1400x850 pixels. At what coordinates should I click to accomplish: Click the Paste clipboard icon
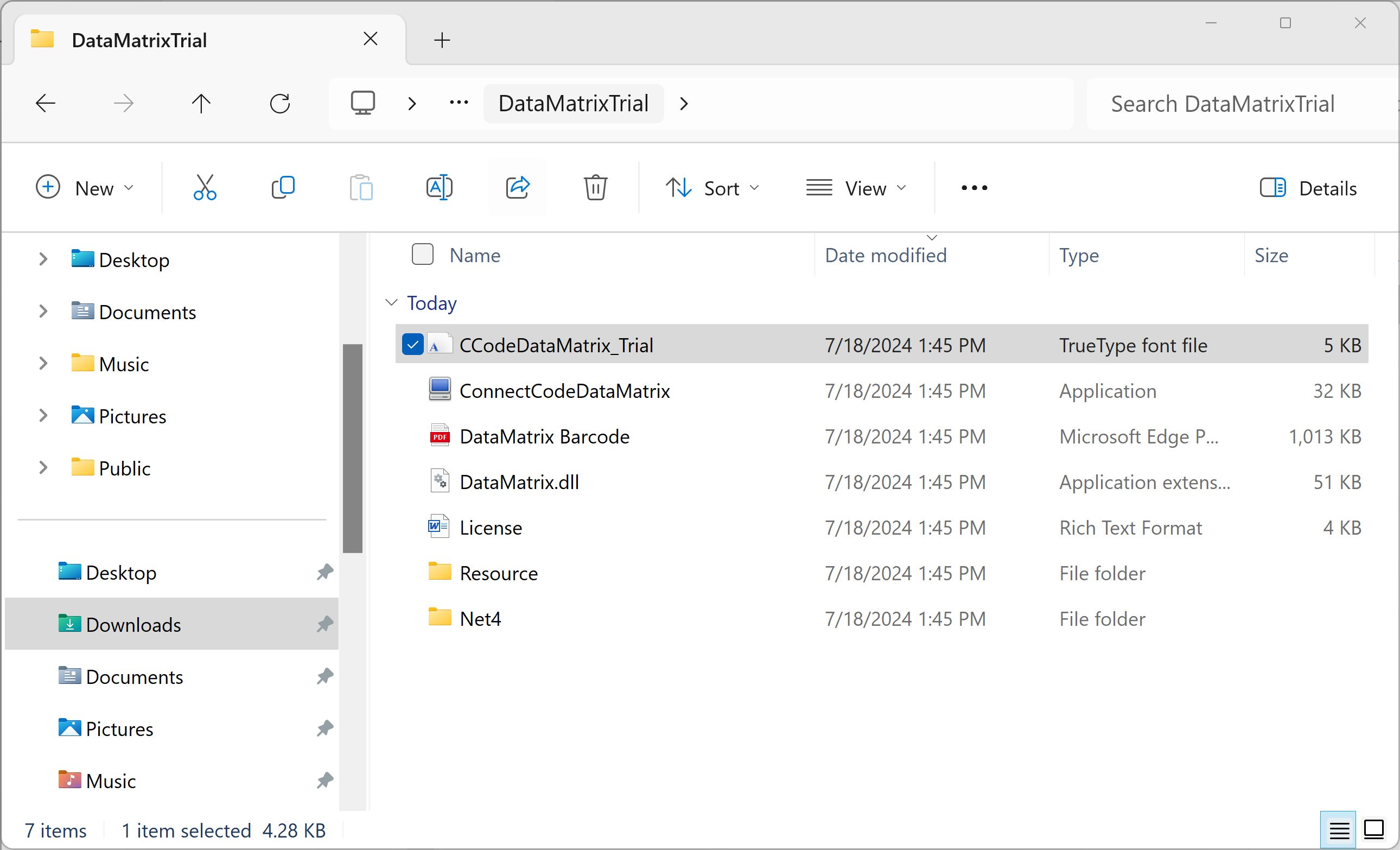[x=361, y=187]
